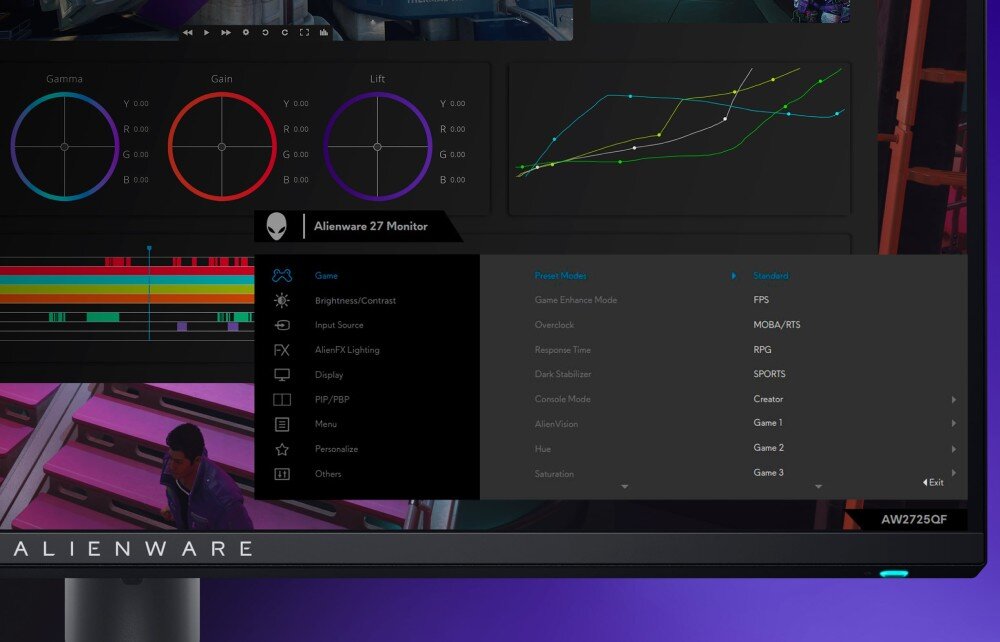Click Exit to close the OSD
1000x642 pixels.
coord(934,482)
